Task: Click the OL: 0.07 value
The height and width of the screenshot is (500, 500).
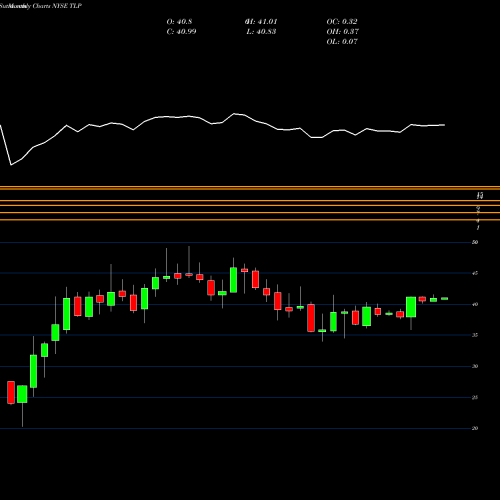Action: click(x=342, y=42)
